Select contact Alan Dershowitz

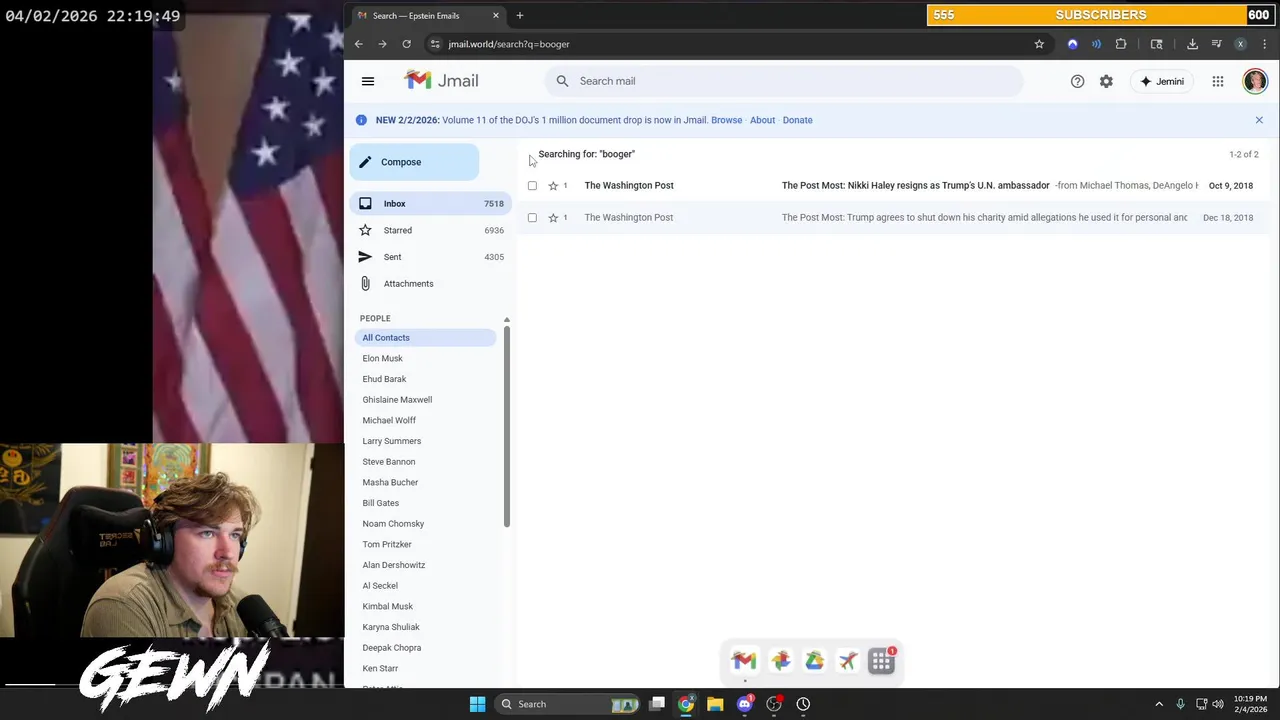coord(394,565)
